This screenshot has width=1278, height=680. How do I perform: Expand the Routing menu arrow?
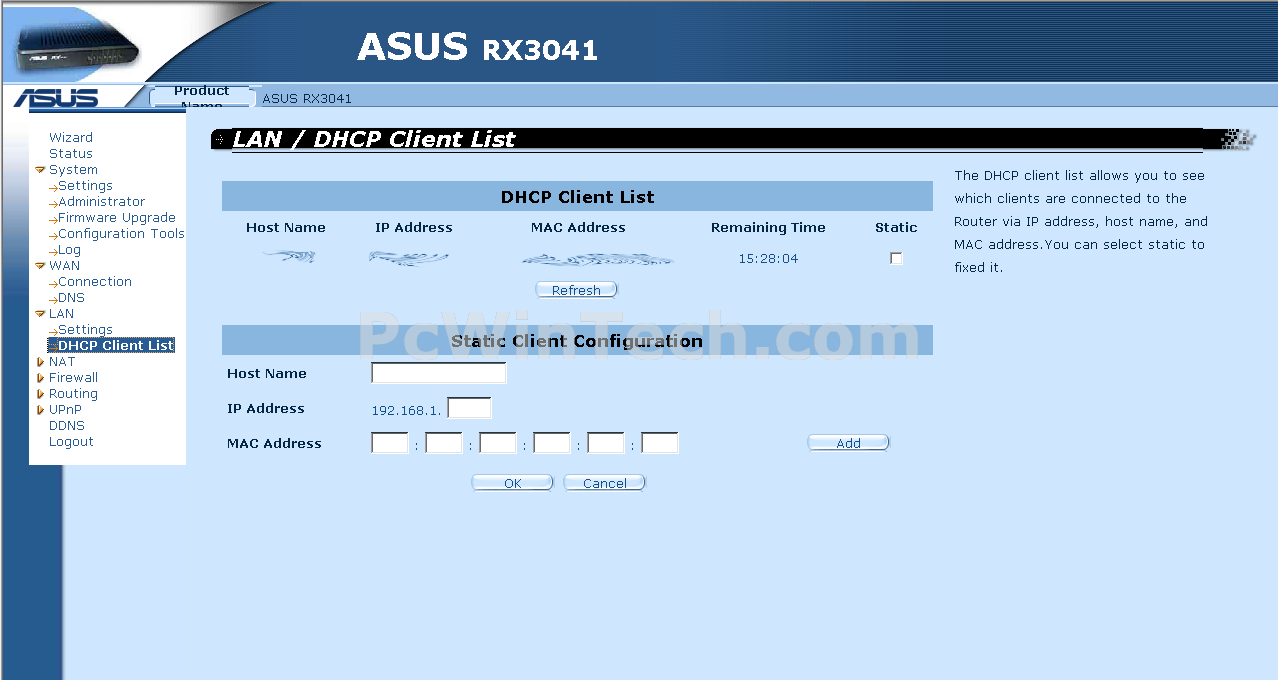tap(40, 394)
